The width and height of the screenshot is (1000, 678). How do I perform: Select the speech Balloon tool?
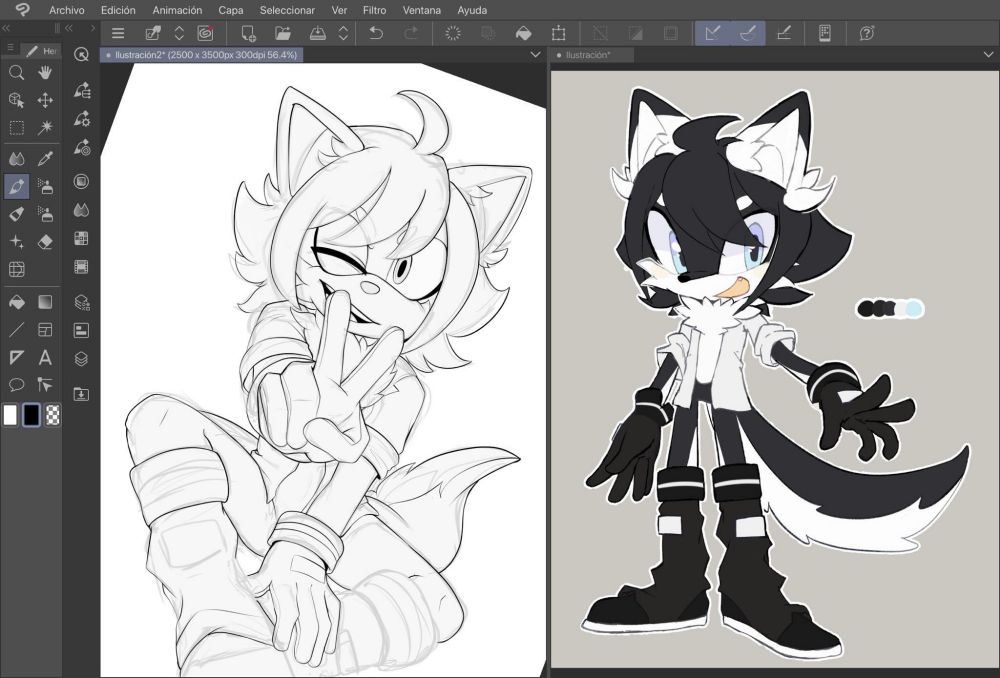(17, 385)
